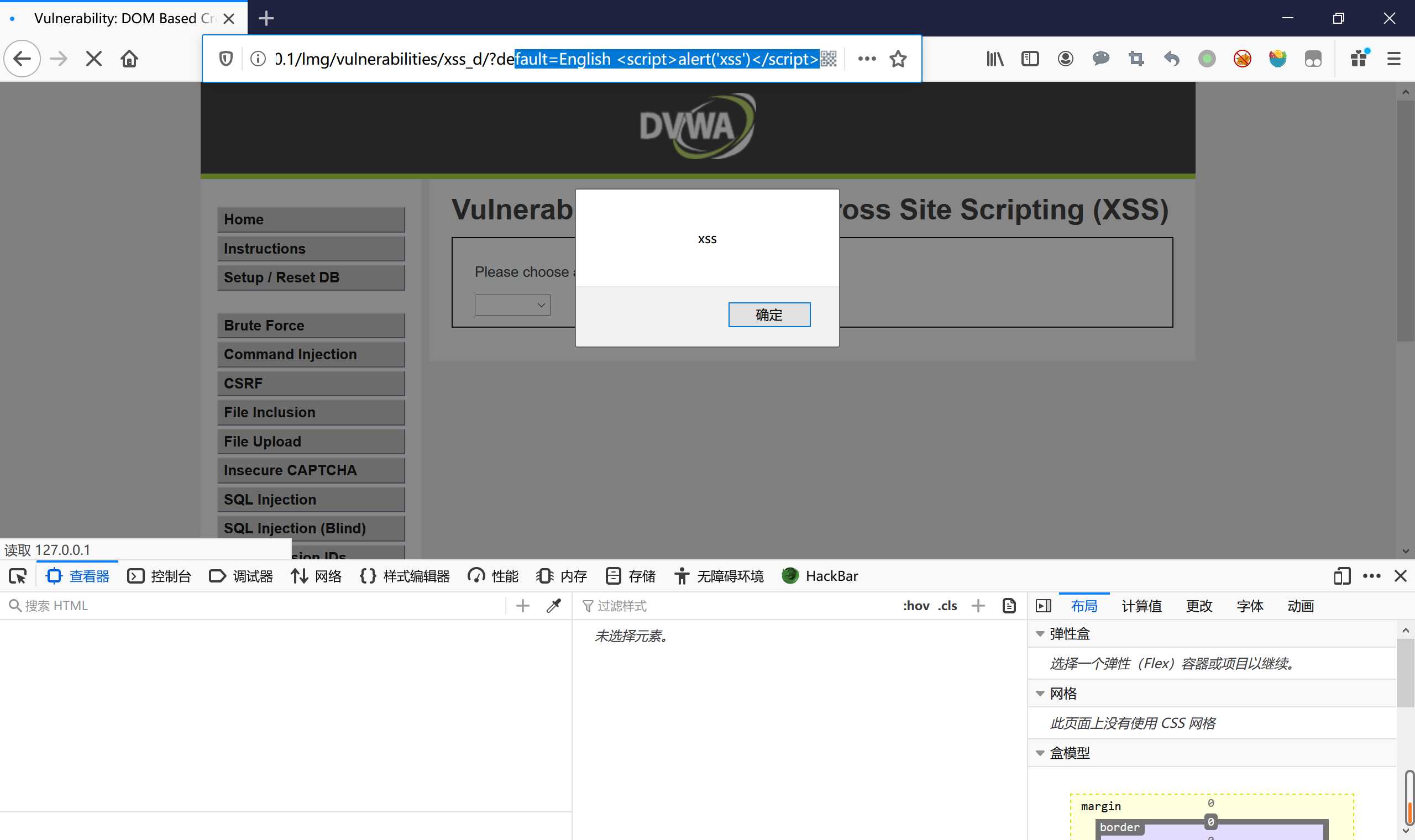
Task: Open a new browser tab
Action: [x=266, y=19]
